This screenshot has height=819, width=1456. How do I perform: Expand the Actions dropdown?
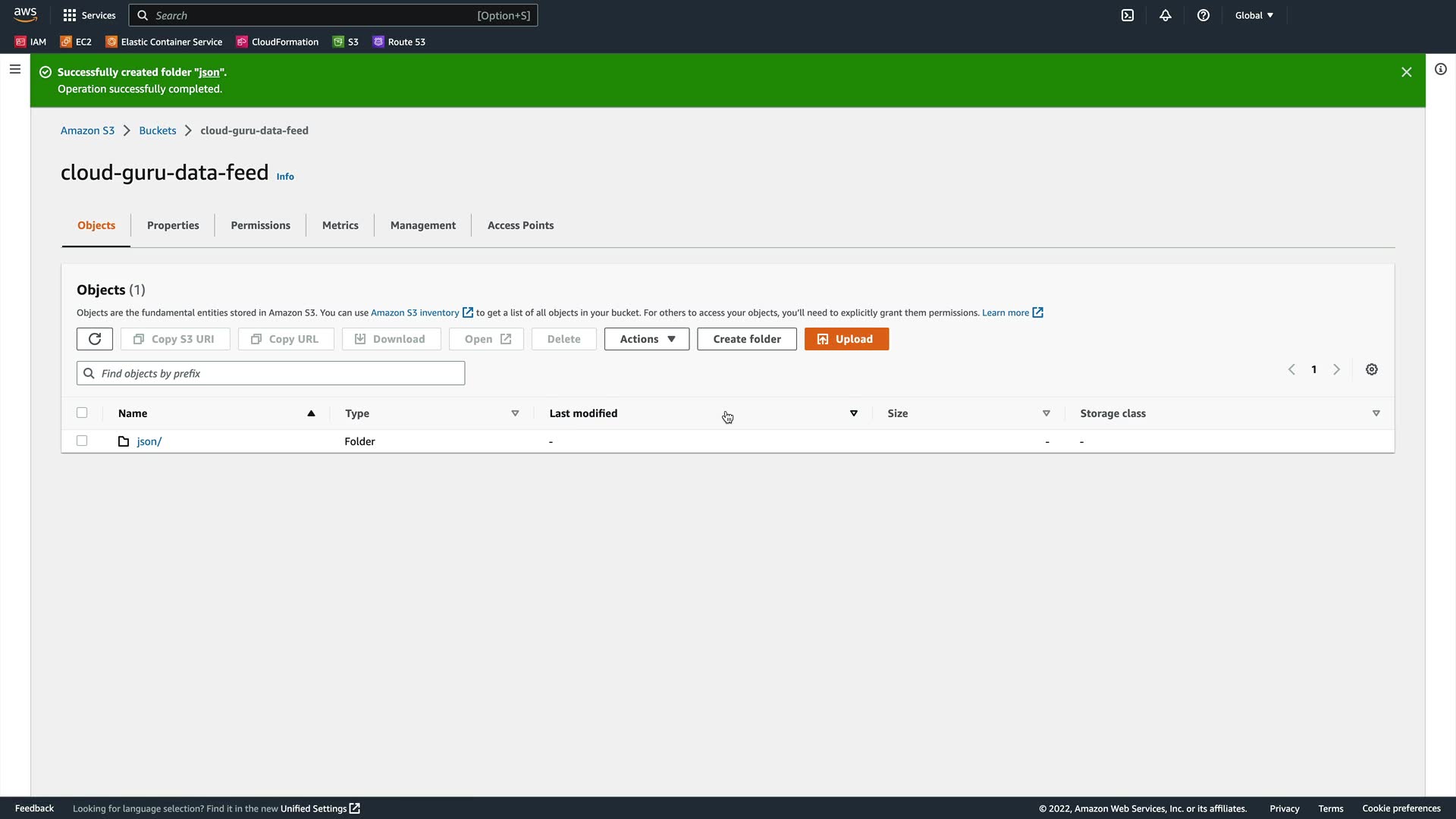pos(647,339)
